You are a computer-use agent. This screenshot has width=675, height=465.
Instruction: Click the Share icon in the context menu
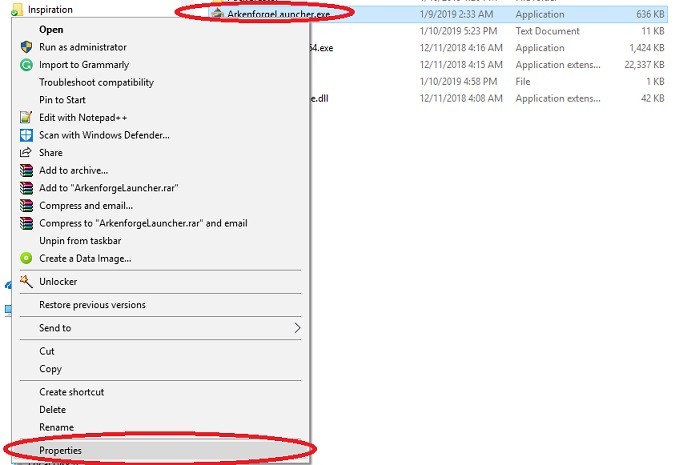point(26,153)
